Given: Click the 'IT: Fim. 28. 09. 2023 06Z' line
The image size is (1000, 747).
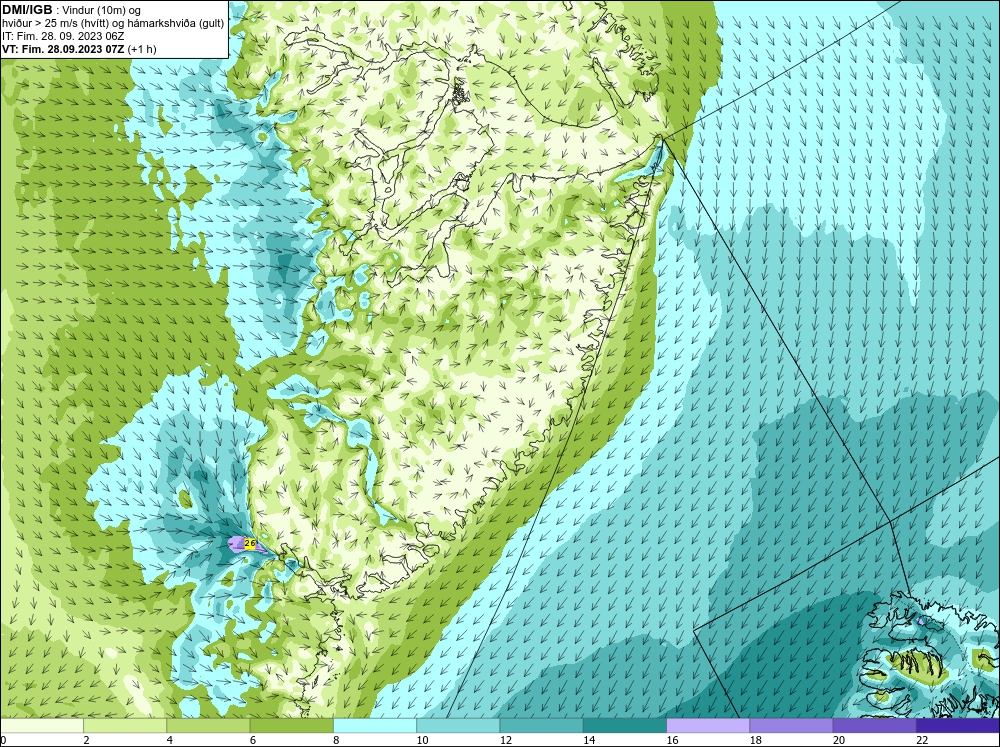Looking at the screenshot, I should (63, 36).
